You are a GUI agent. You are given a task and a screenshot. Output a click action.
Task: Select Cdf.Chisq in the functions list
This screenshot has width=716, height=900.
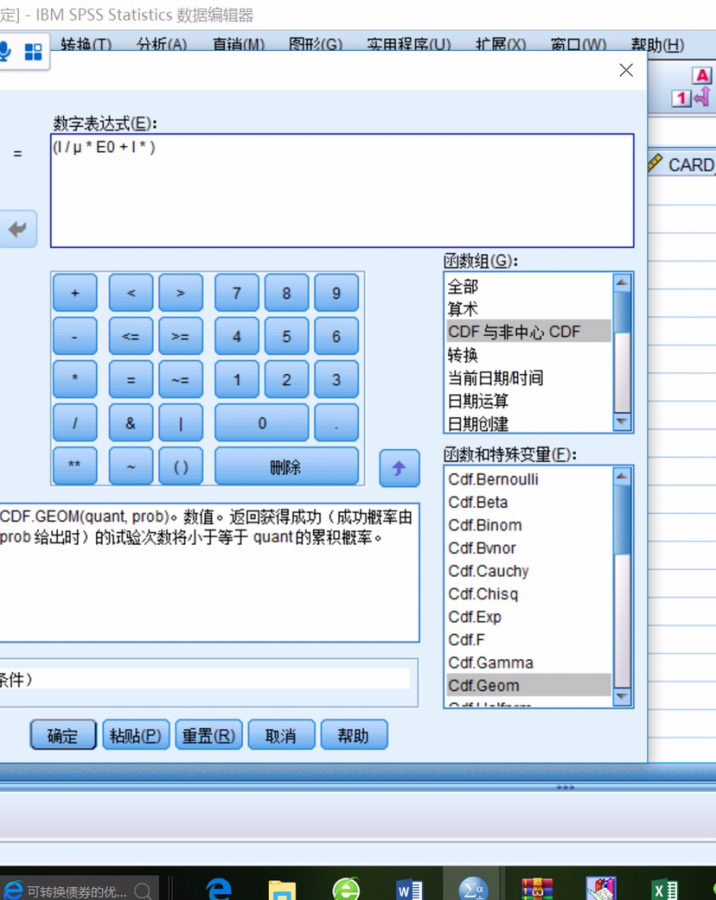(483, 594)
